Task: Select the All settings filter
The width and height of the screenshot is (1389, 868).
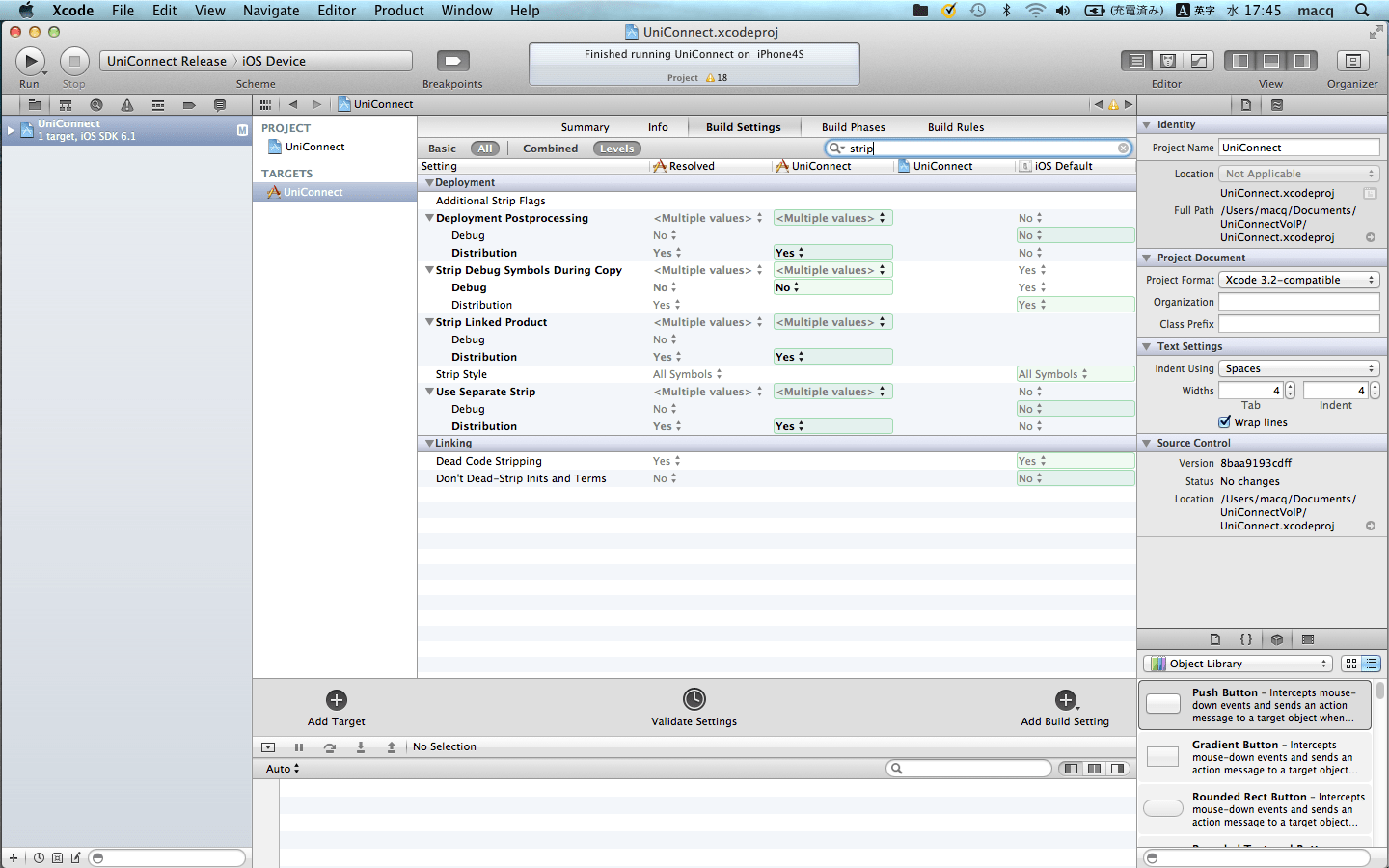Action: [x=485, y=149]
